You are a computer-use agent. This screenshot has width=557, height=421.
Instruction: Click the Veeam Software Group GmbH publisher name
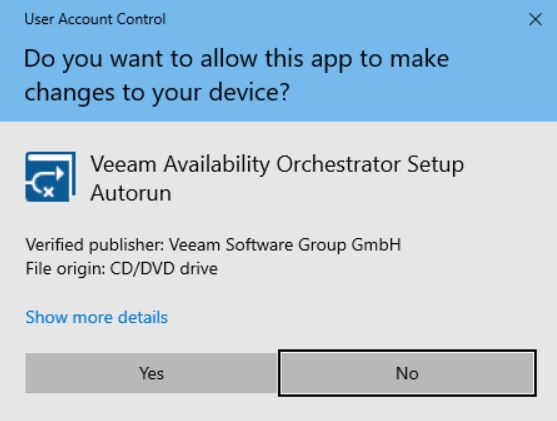285,245
